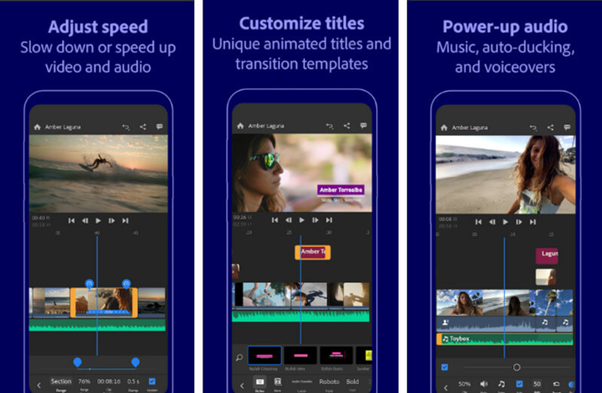
Task: Tap undo icon in Power-up audio phone
Action: tap(533, 128)
